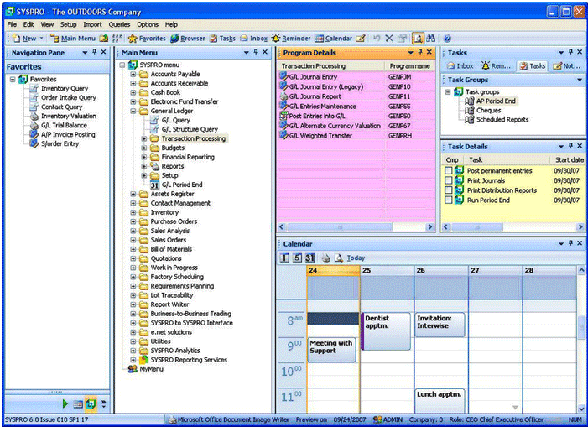The image size is (588, 427).
Task: Click the green play arrow in Navigation Pane
Action: coord(65,404)
